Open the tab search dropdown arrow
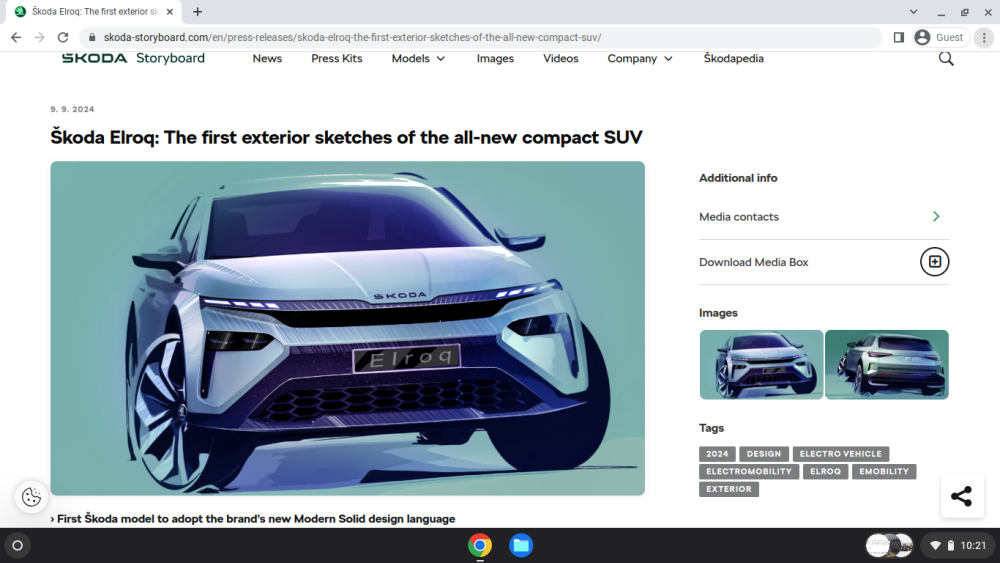This screenshot has height=563, width=1000. [913, 11]
